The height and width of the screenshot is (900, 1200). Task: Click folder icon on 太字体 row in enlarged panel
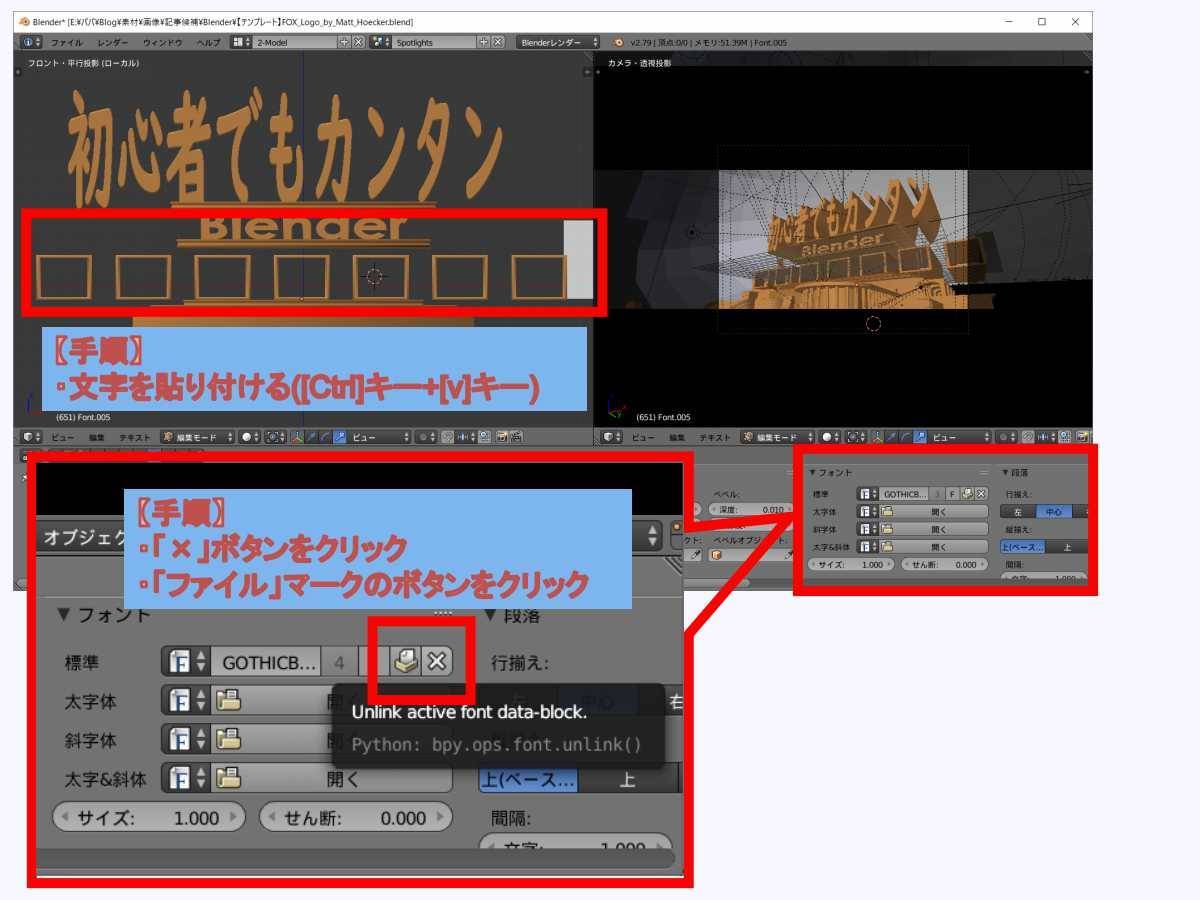(229, 700)
